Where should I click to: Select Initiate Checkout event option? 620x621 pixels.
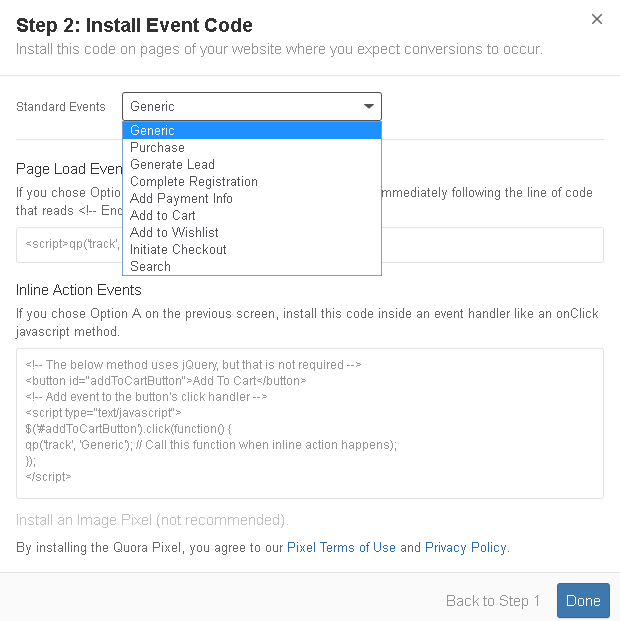252,250
